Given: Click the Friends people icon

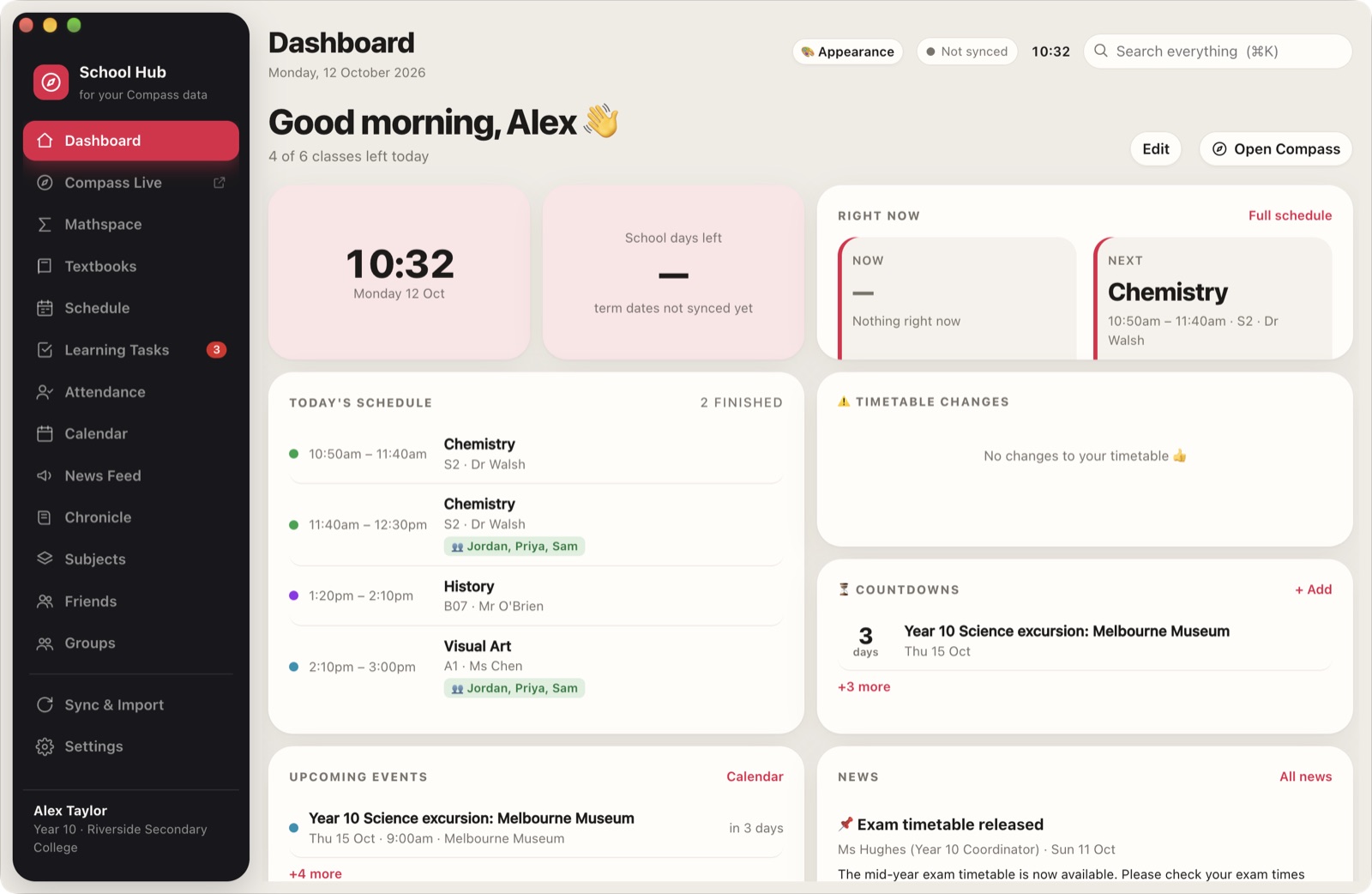Looking at the screenshot, I should point(45,601).
